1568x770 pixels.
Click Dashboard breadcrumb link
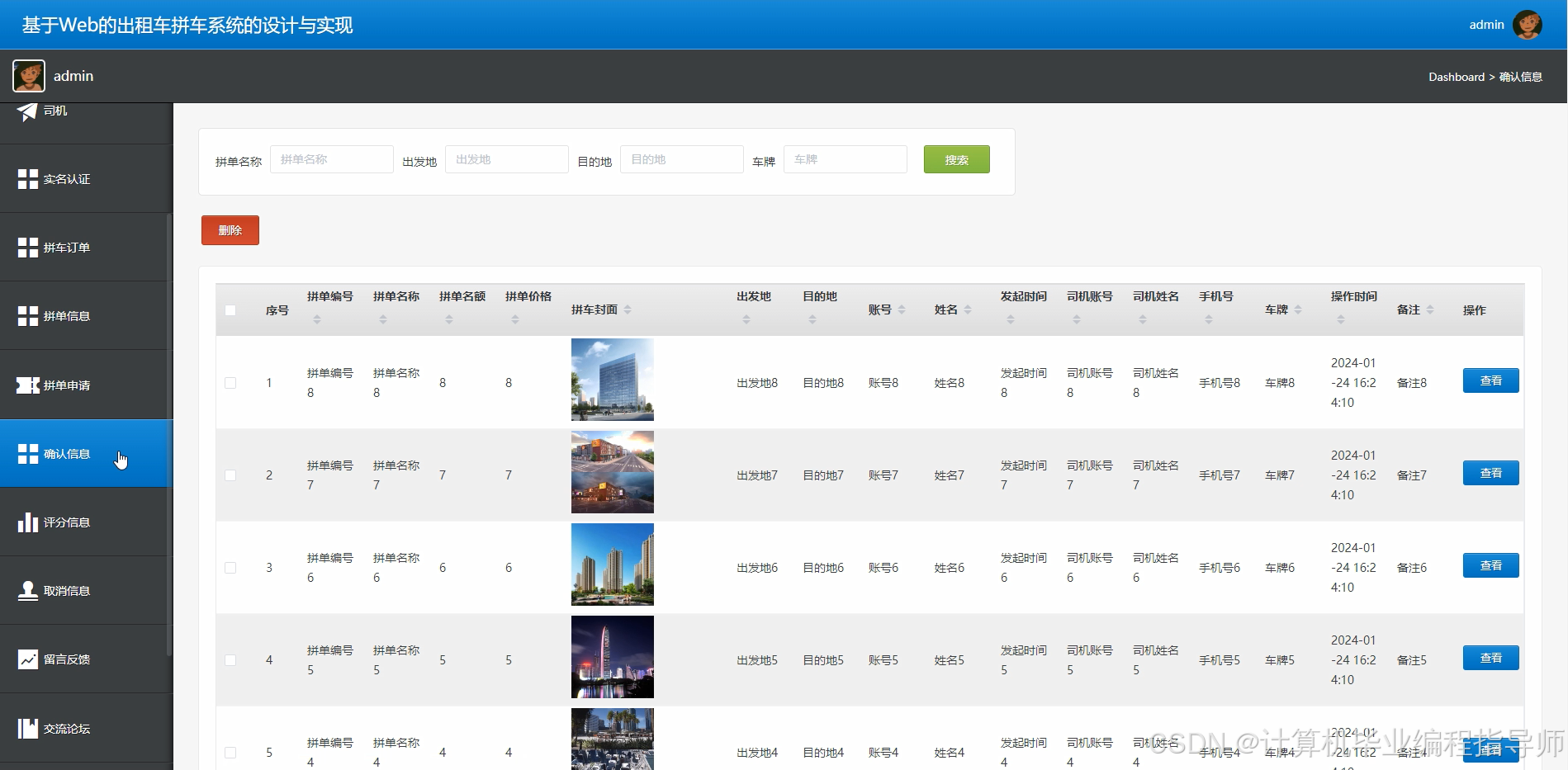[x=1457, y=77]
